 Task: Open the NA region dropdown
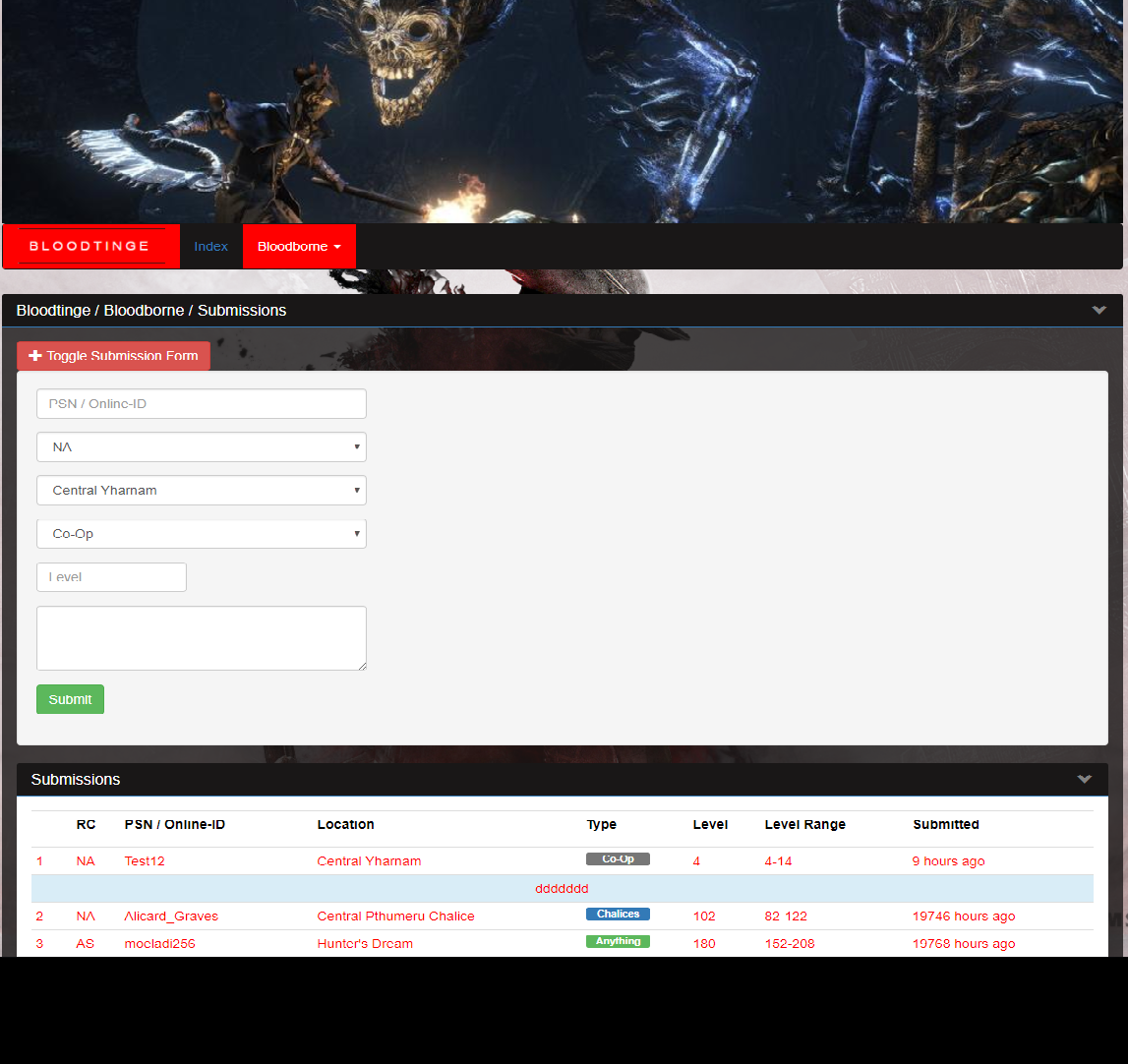(x=201, y=446)
